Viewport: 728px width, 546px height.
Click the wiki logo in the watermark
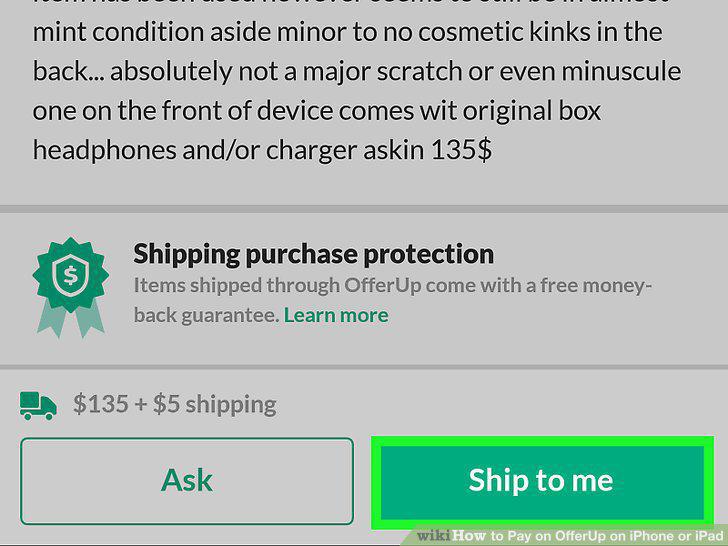pyautogui.click(x=434, y=535)
